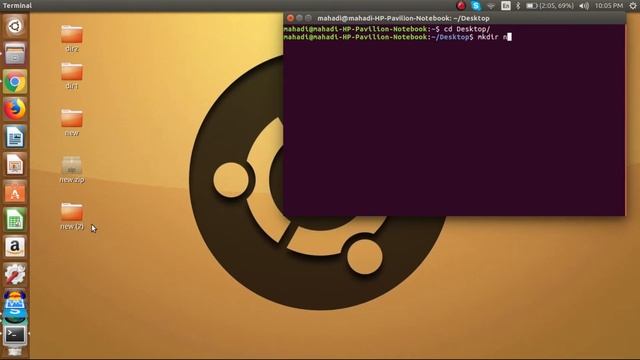
Task: Open the Skype indicator in top panel
Action: pyautogui.click(x=476, y=6)
